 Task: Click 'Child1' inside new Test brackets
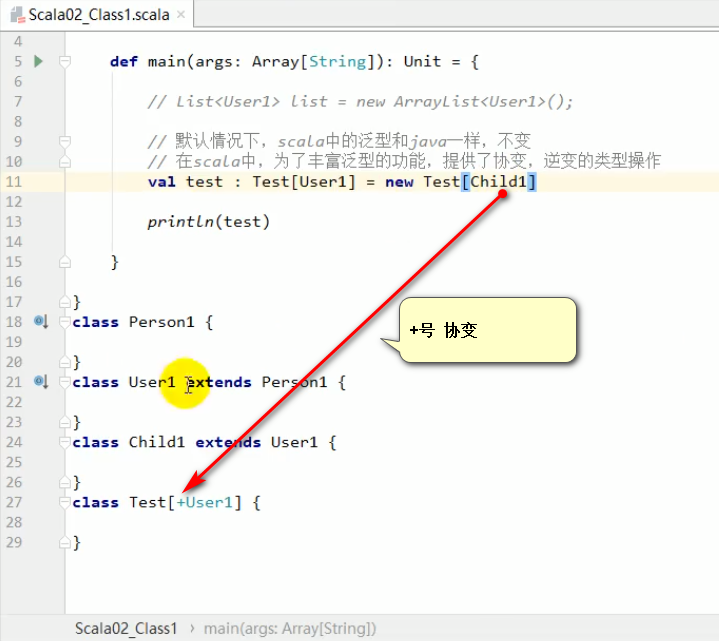point(498,182)
